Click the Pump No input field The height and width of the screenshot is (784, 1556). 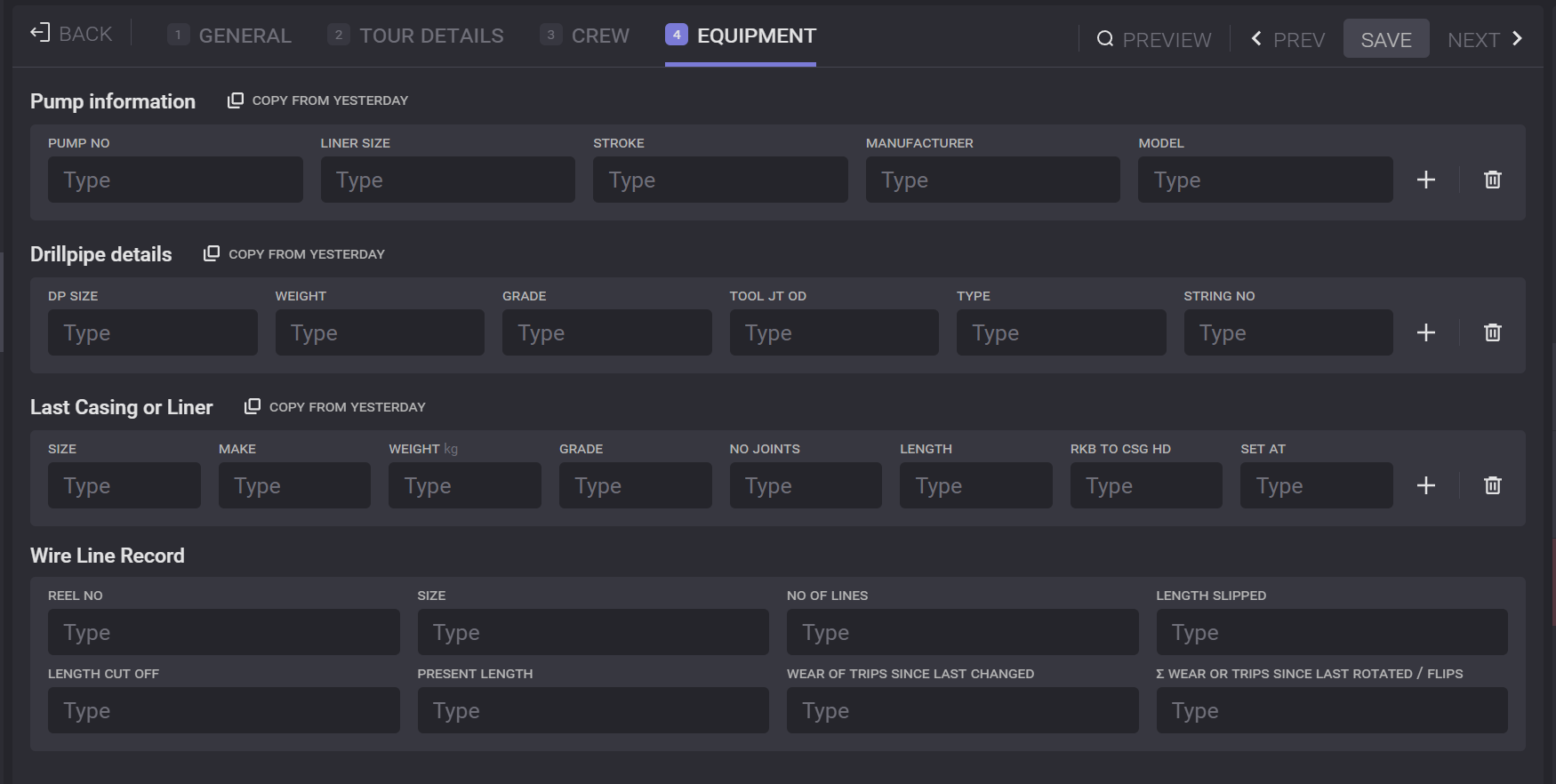[x=175, y=180]
